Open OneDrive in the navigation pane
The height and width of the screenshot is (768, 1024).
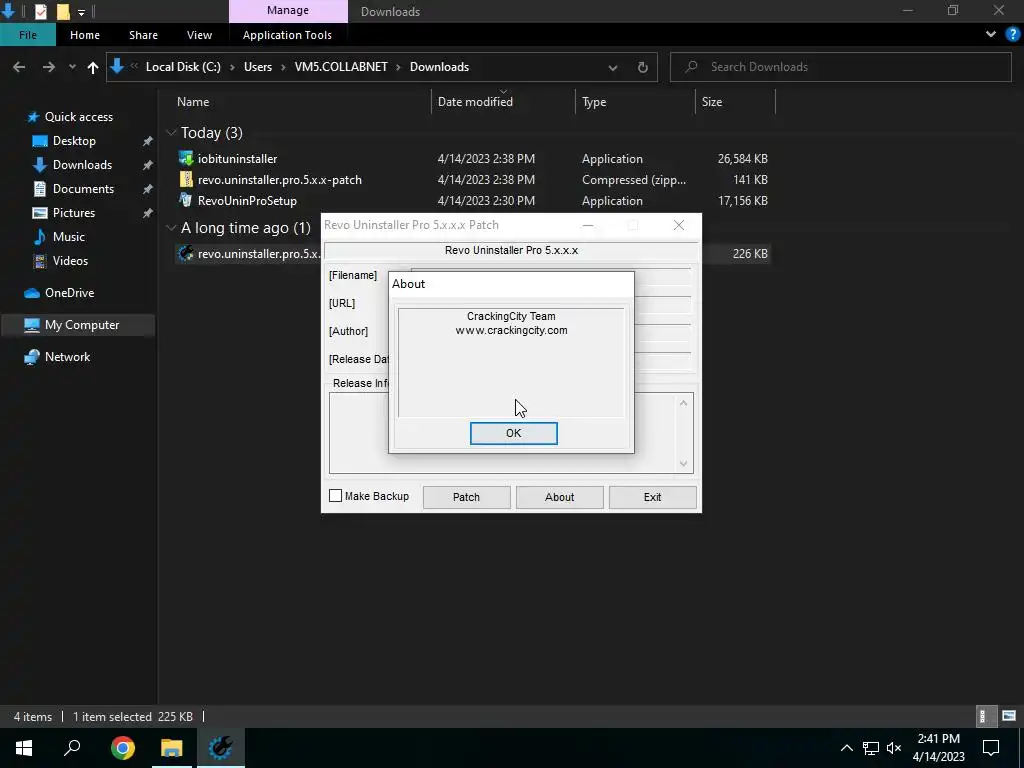pyautogui.click(x=69, y=293)
